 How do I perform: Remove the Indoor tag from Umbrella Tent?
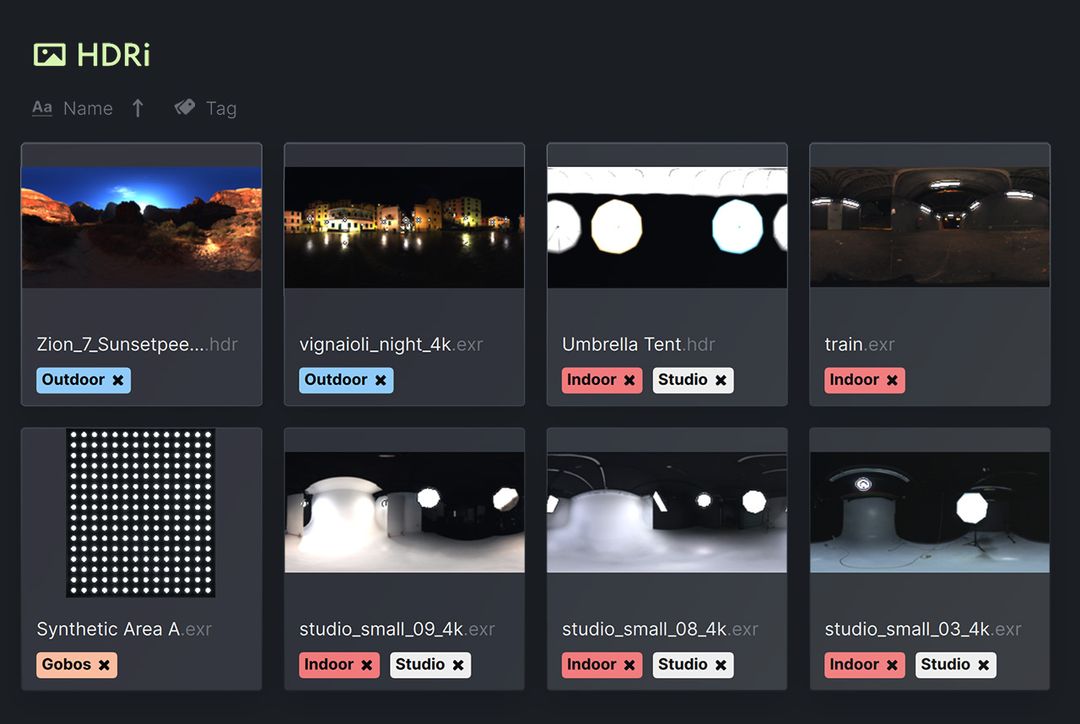[629, 380]
